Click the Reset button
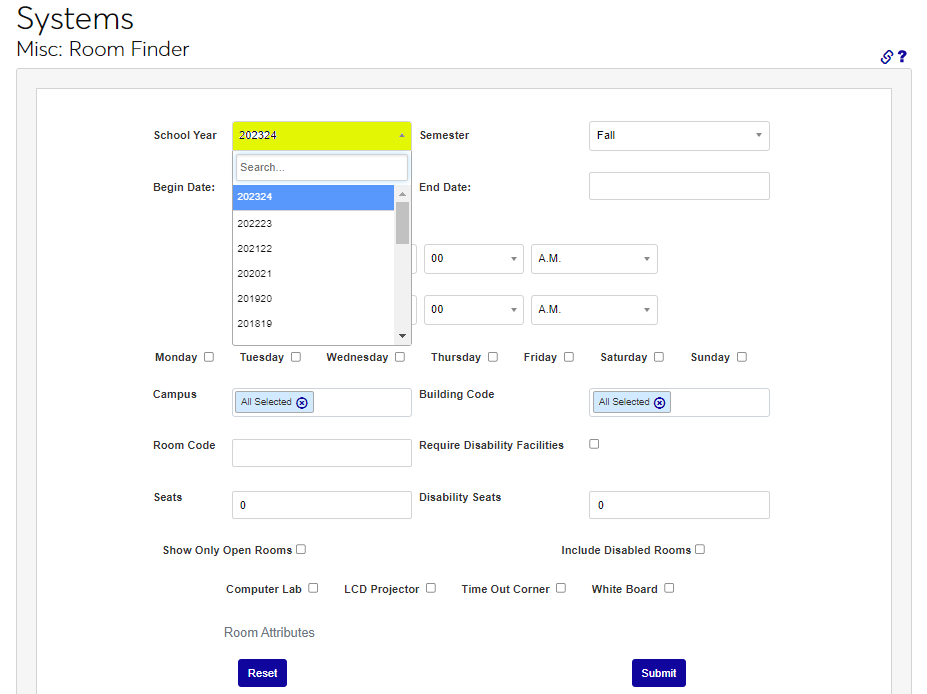Viewport: 927px width, 694px height. coord(262,673)
